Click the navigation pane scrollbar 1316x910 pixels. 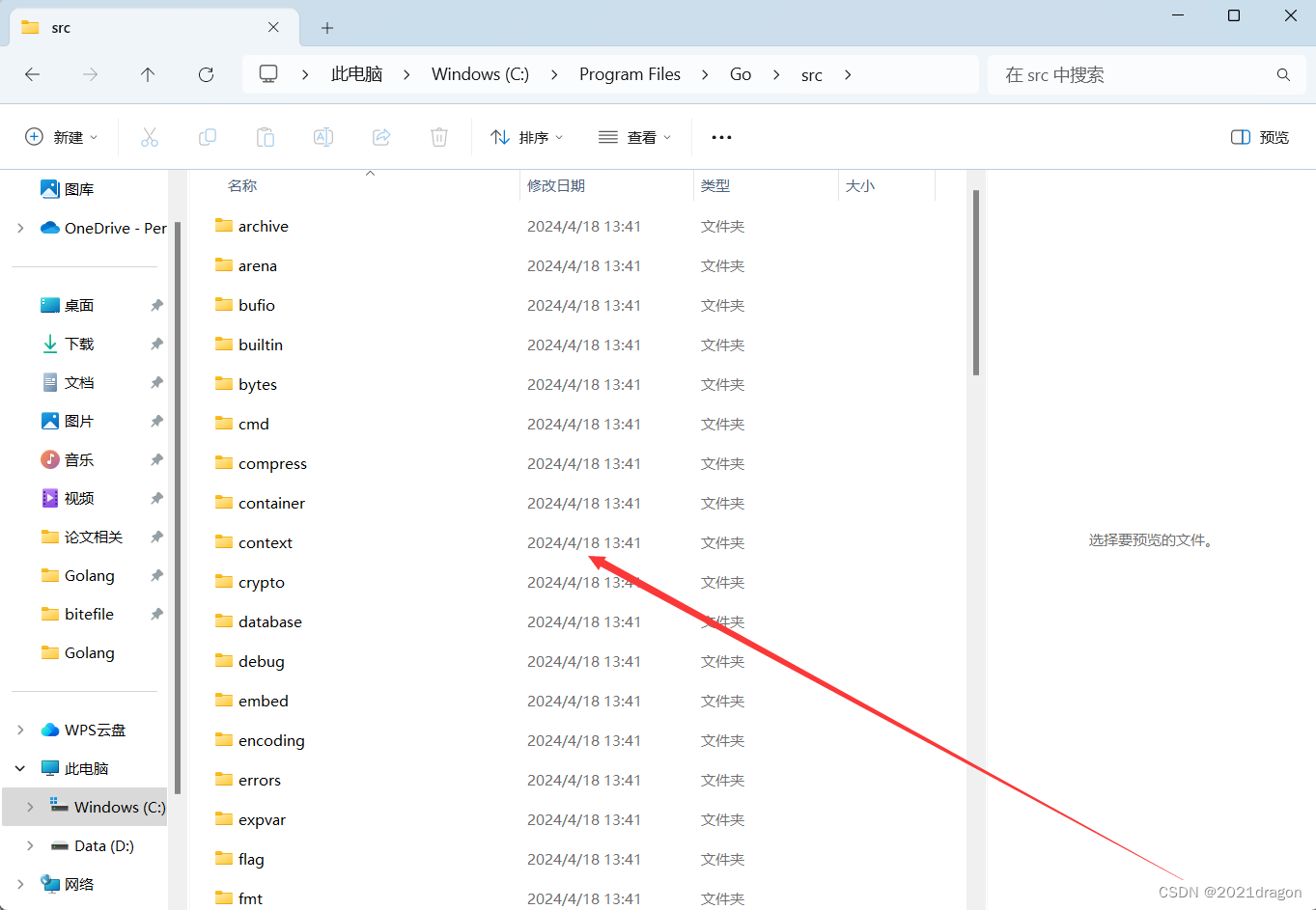tap(177, 507)
